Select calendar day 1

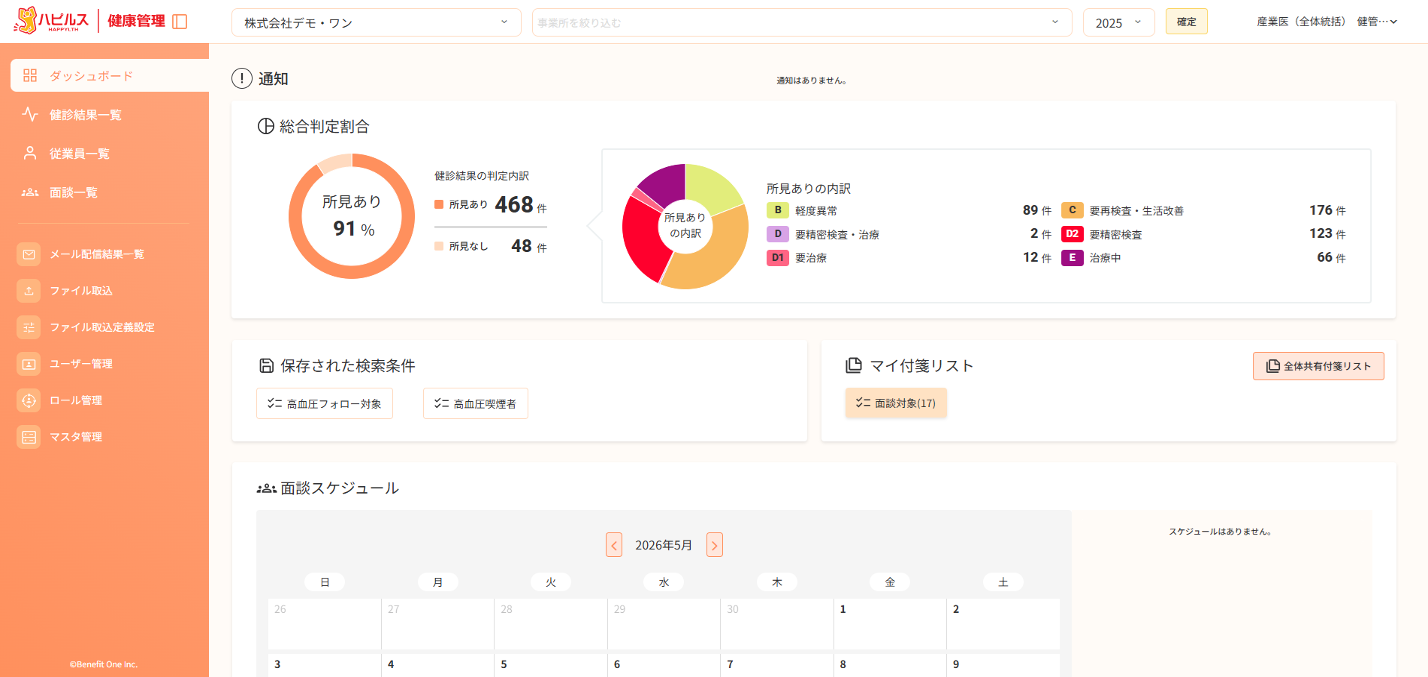click(x=890, y=624)
